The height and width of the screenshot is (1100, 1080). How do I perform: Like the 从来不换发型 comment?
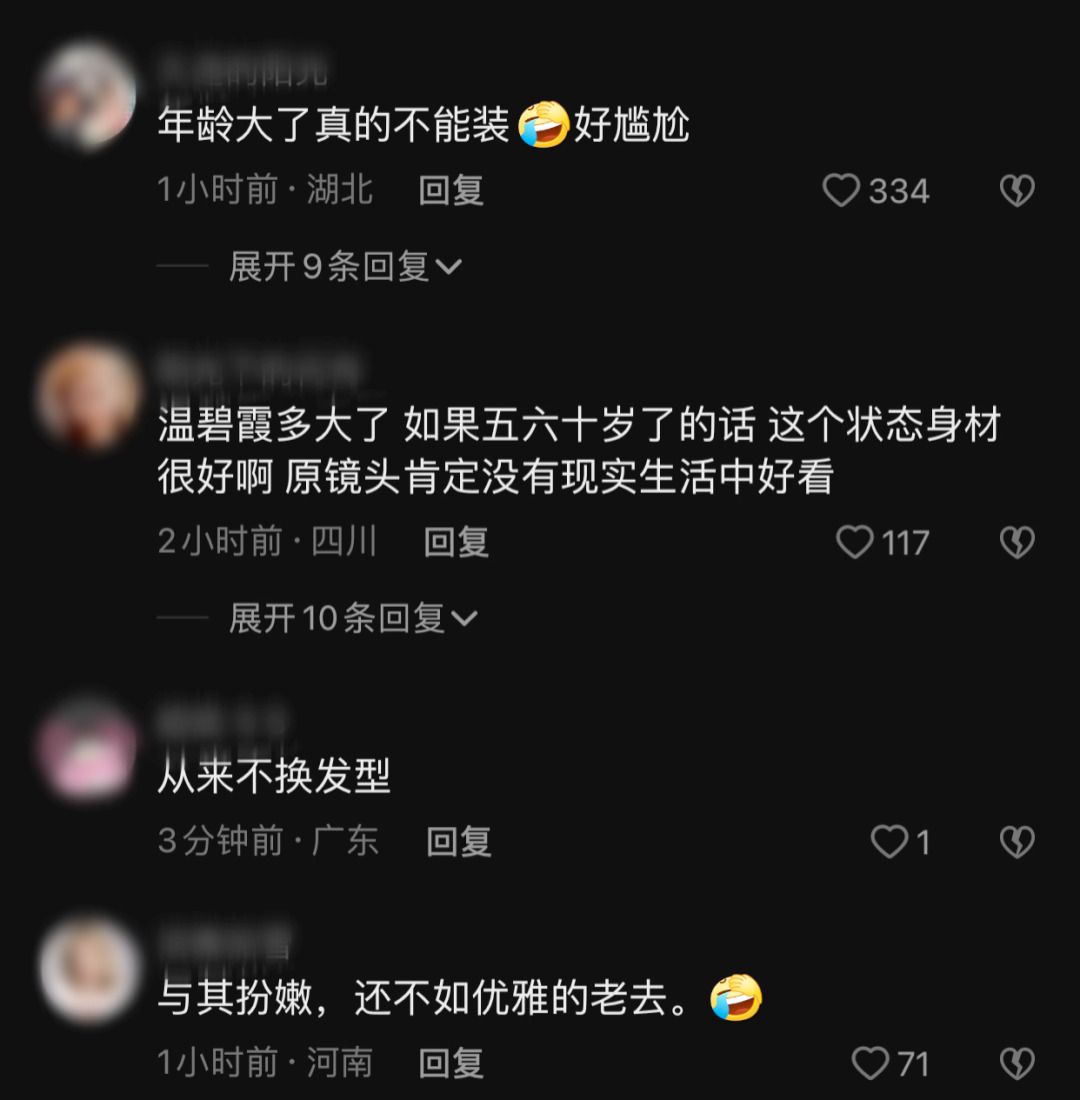889,841
